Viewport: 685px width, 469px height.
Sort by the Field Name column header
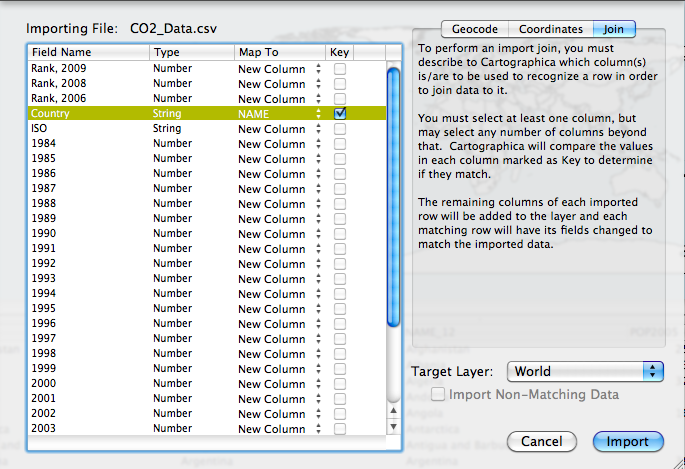tap(88, 51)
